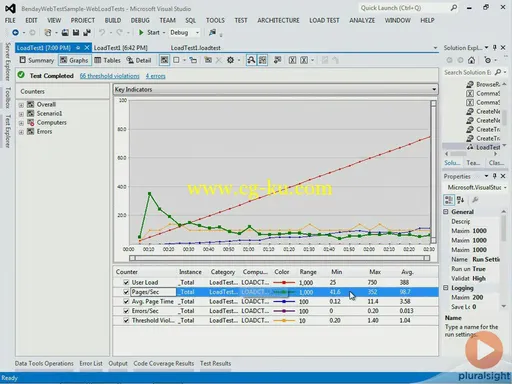
Task: Click the Undo arrow icon
Action: pos(102,32)
